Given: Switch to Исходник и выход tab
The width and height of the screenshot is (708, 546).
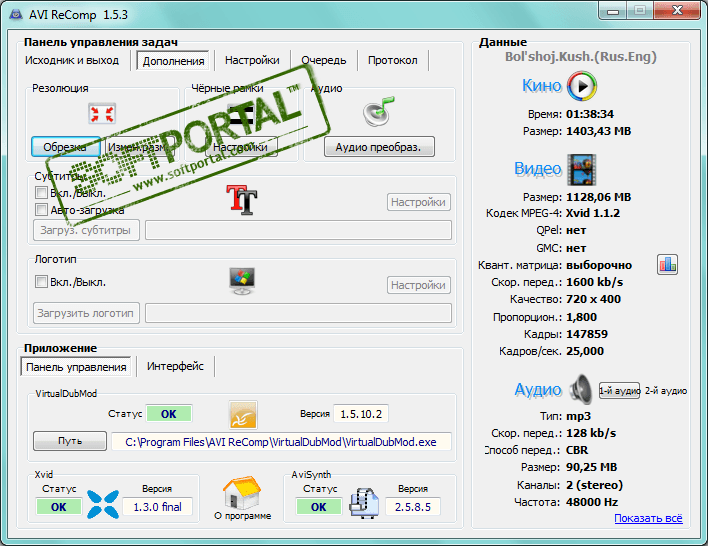Looking at the screenshot, I should [72, 61].
